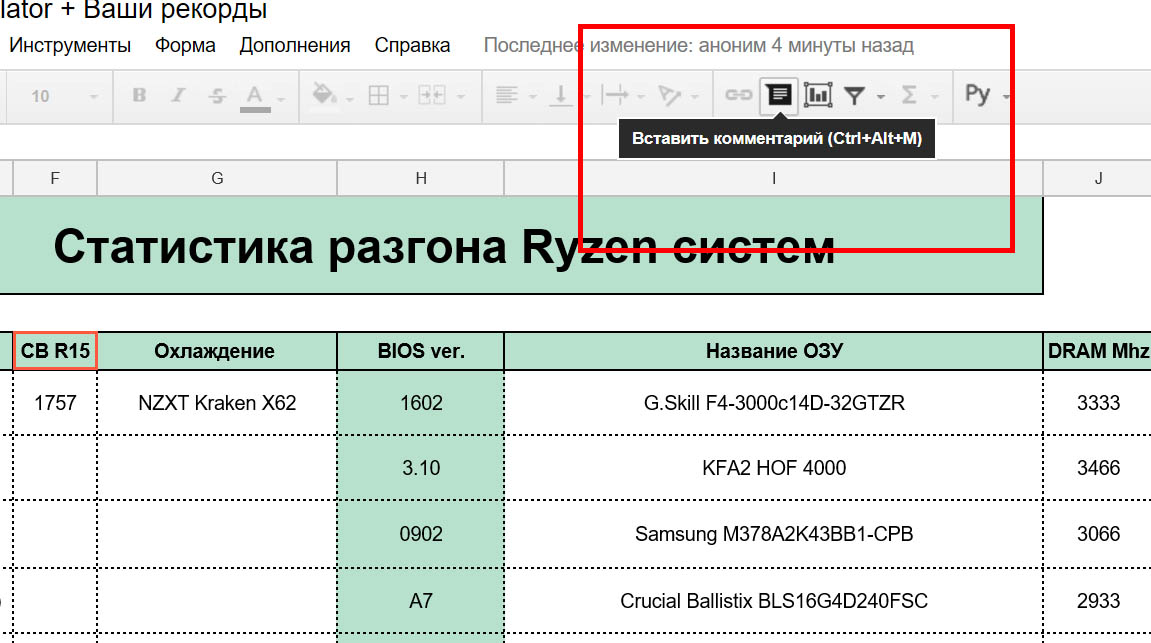Viewport: 1151px width, 643px height.
Task: Select DRAM frequency cell 2933
Action: (1097, 601)
